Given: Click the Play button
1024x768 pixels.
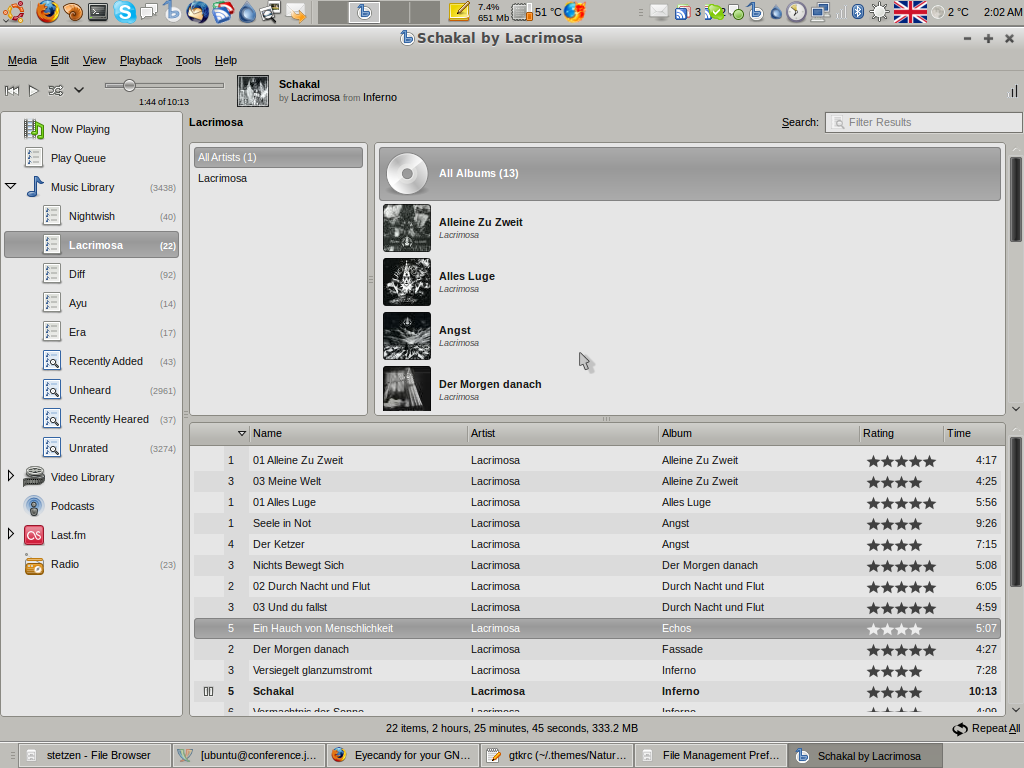Looking at the screenshot, I should click(33, 91).
